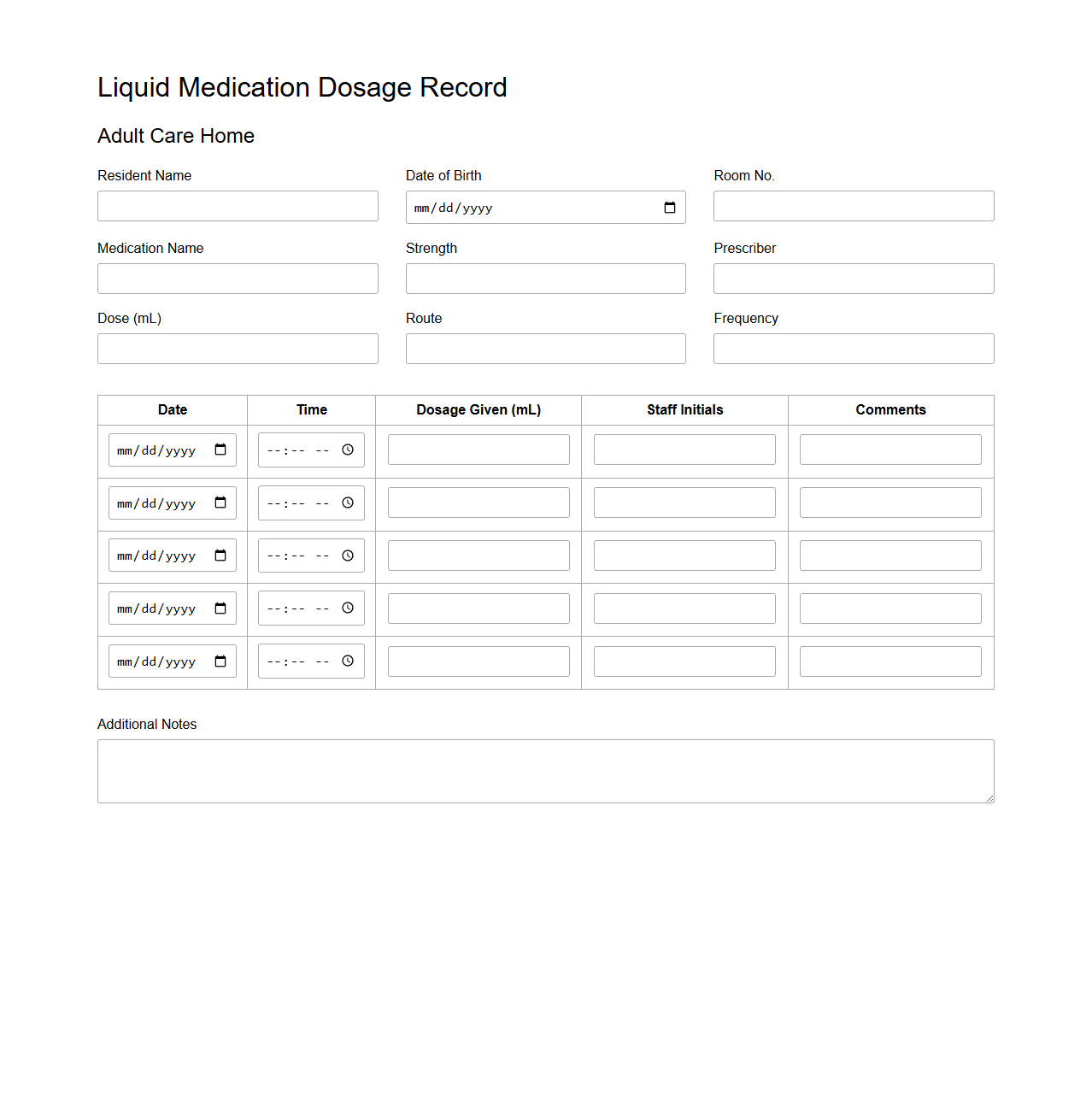Screen dimensions: 1092x1111
Task: Open the Date of Birth calendar picker
Action: [670, 207]
